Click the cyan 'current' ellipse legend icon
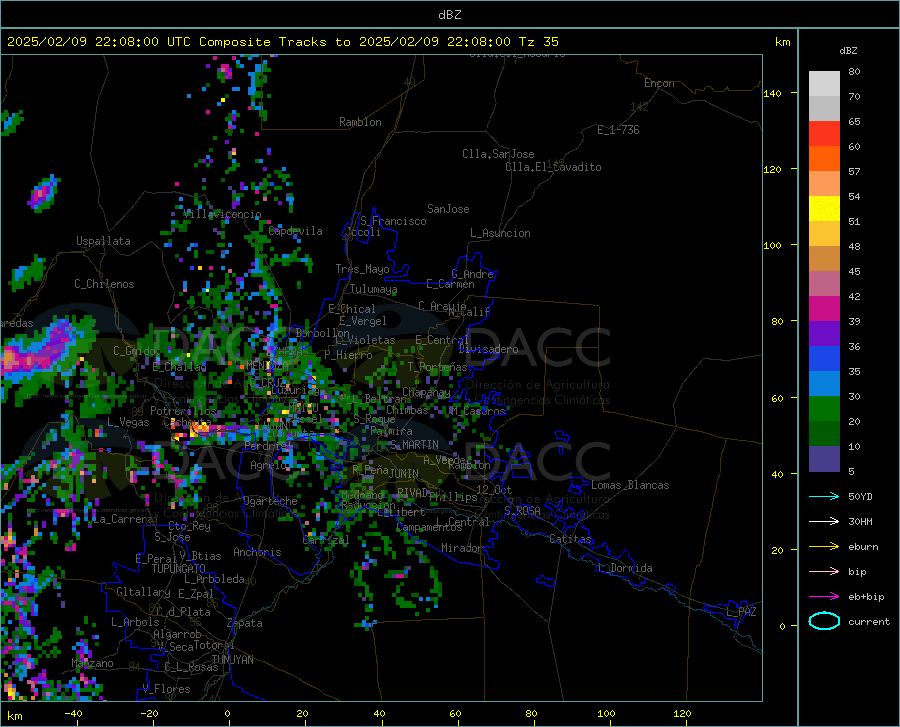 [x=824, y=621]
